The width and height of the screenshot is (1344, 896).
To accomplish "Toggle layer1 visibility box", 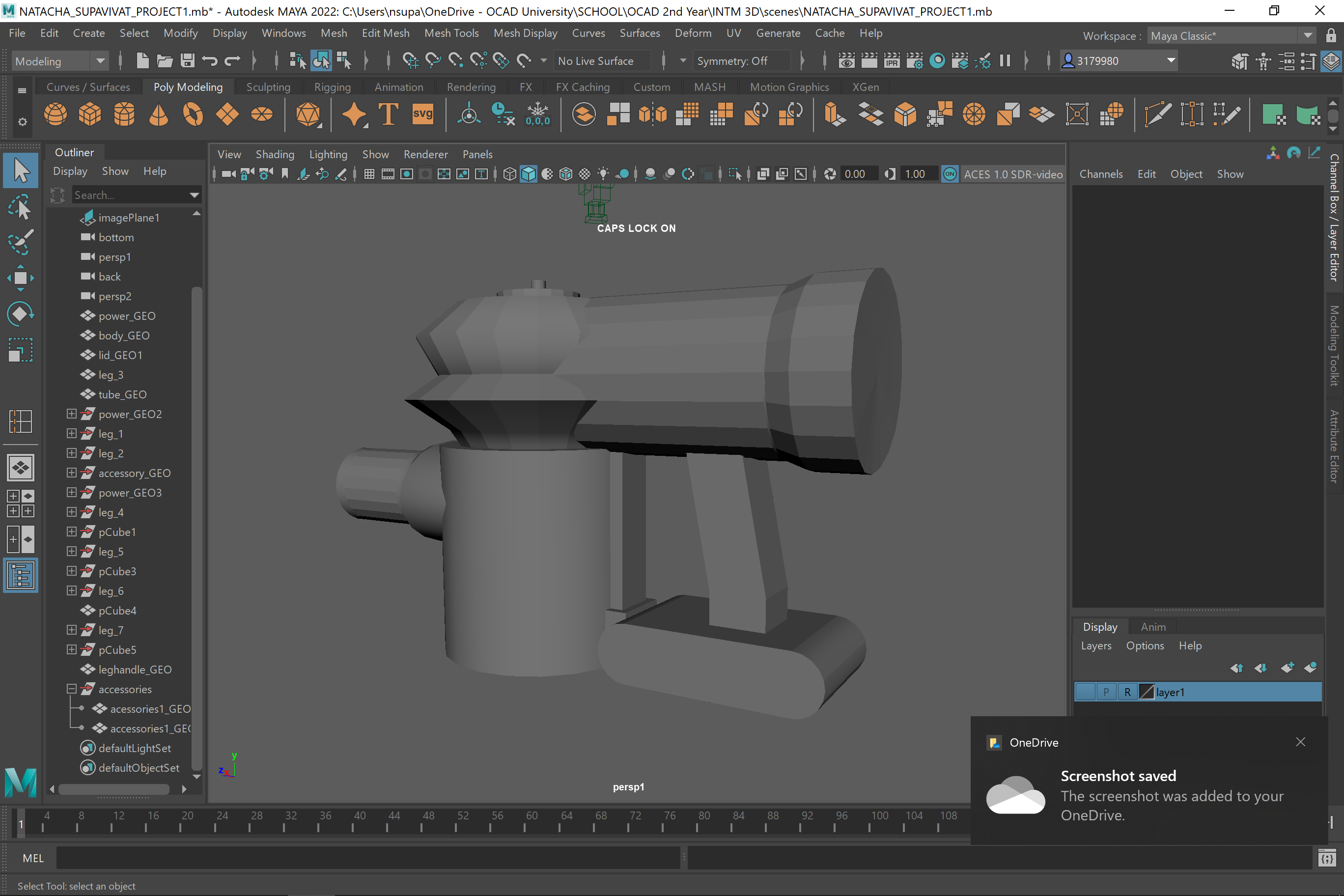I will click(x=1085, y=692).
